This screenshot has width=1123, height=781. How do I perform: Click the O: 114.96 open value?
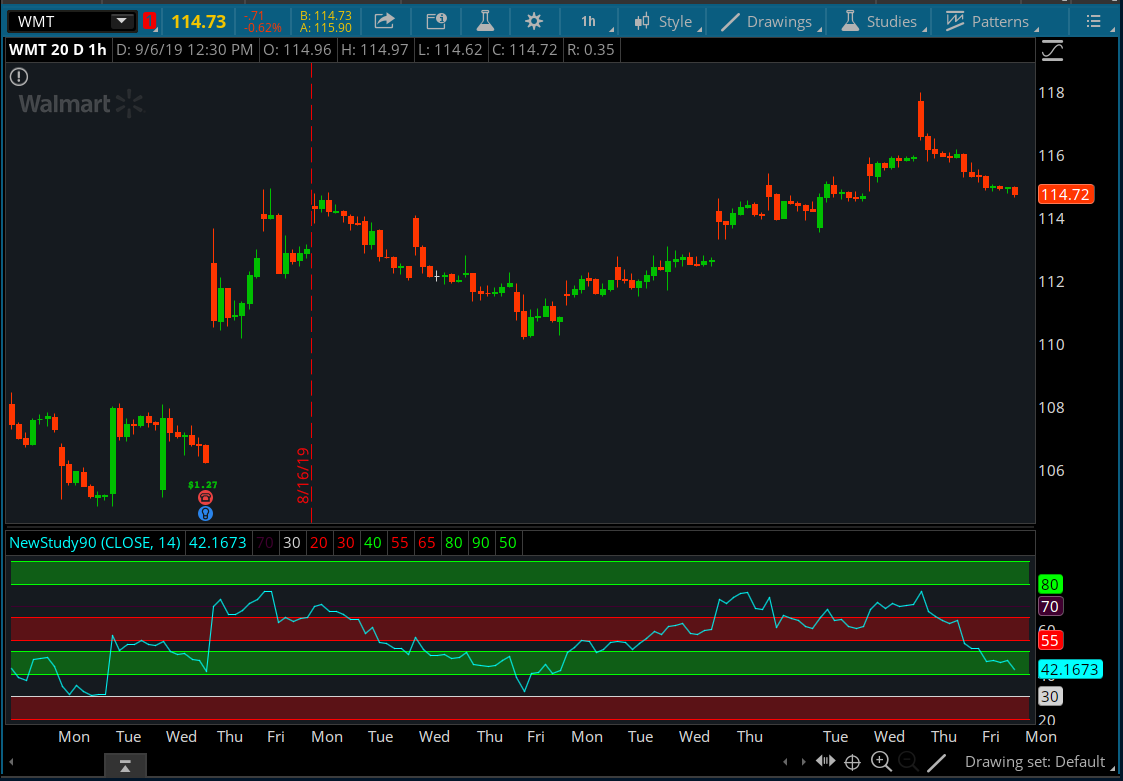[296, 50]
